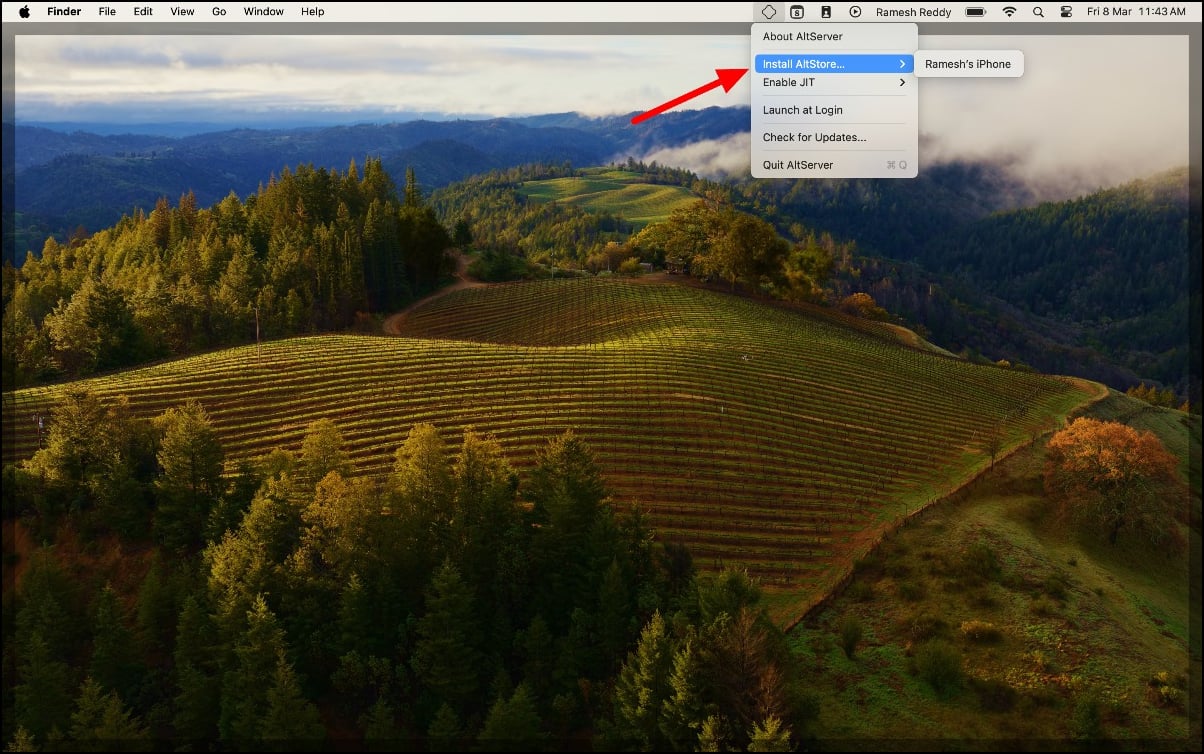The image size is (1204, 754).
Task: Click the circled play menu bar icon
Action: 855,11
